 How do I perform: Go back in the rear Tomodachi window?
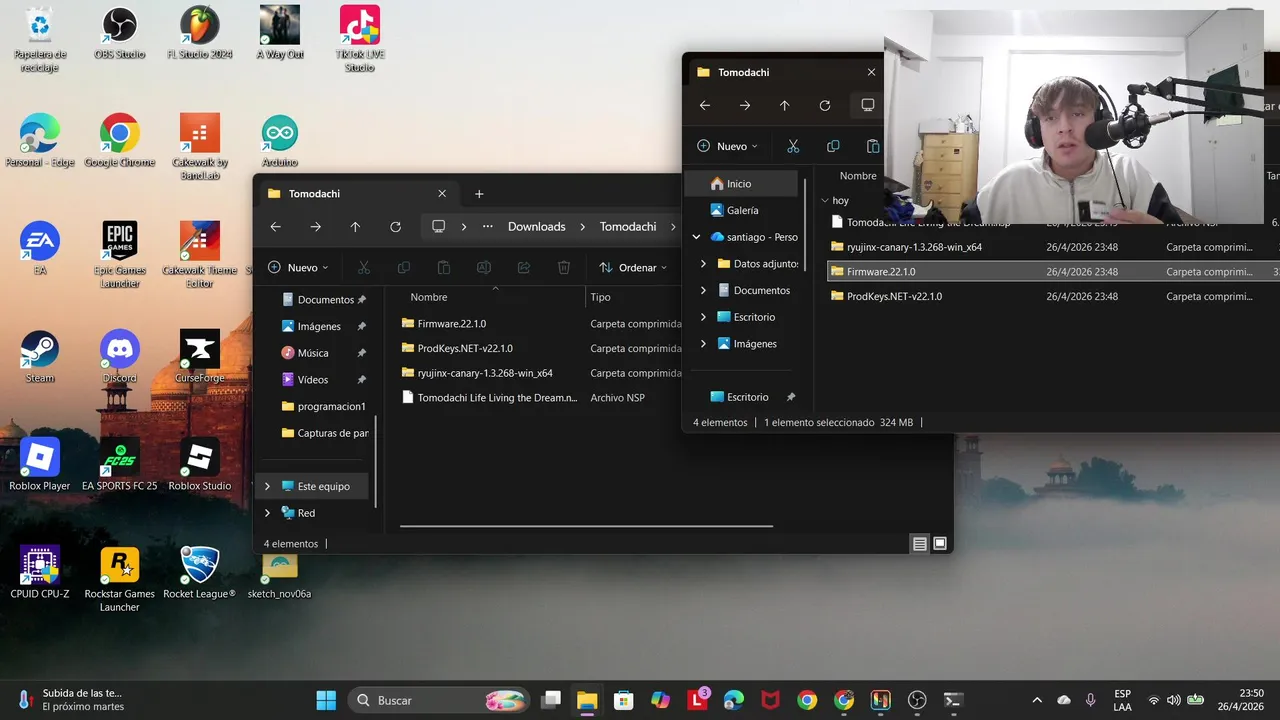click(x=705, y=105)
